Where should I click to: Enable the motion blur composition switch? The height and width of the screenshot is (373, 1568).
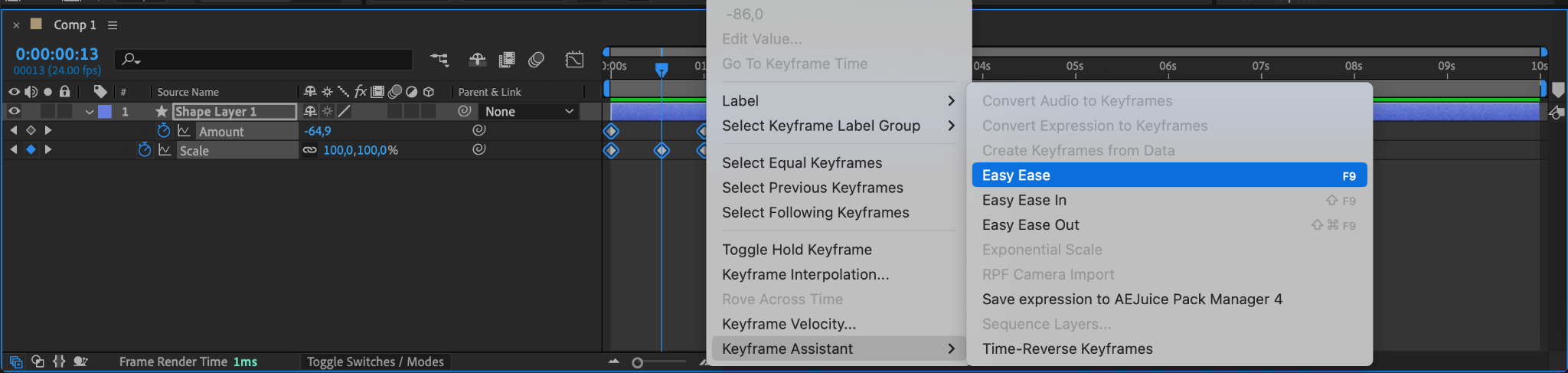click(x=536, y=60)
